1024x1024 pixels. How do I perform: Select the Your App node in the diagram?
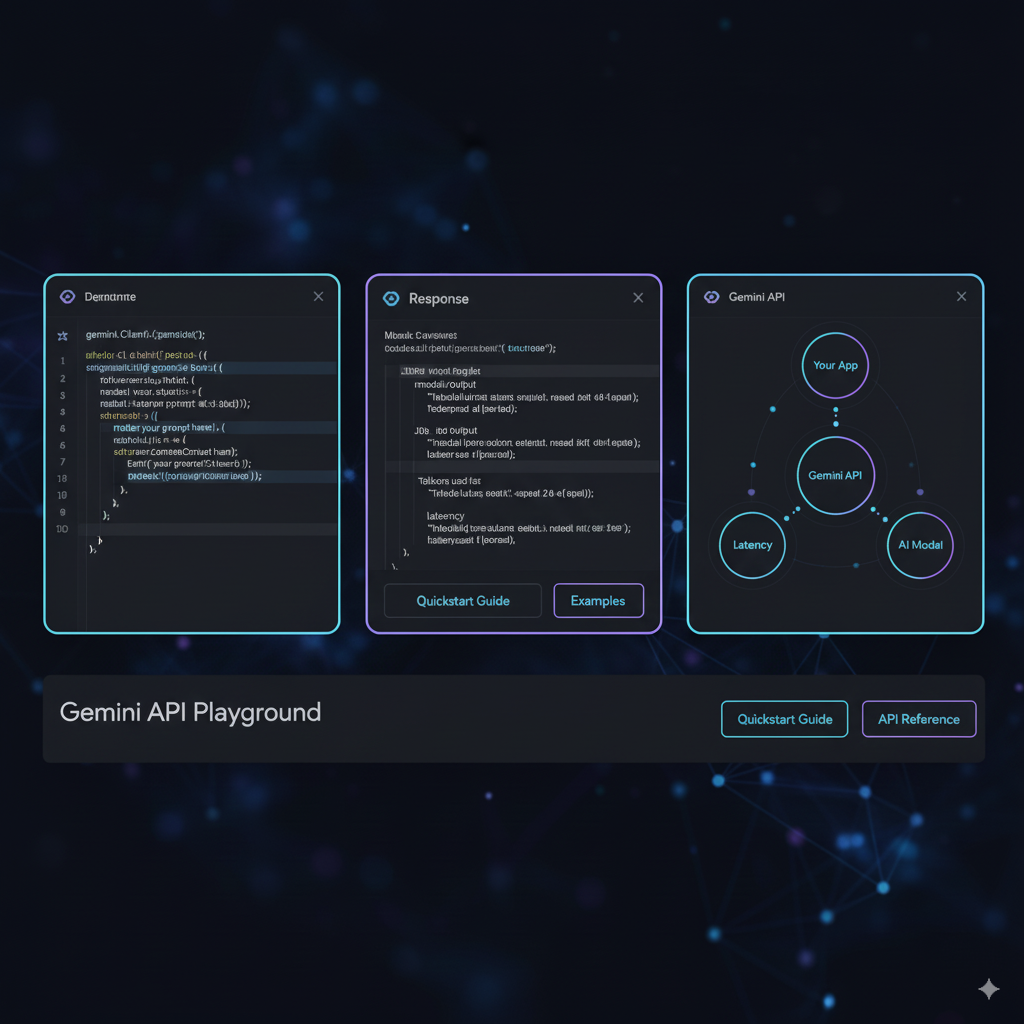click(x=835, y=366)
